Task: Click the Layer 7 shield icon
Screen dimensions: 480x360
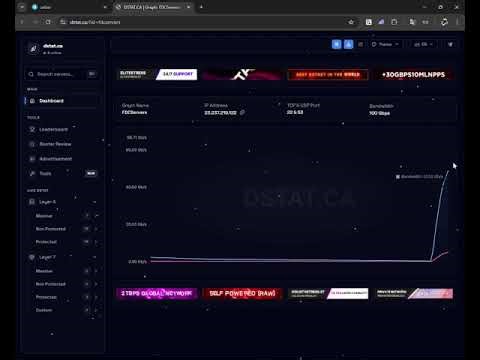Action: pos(32,257)
